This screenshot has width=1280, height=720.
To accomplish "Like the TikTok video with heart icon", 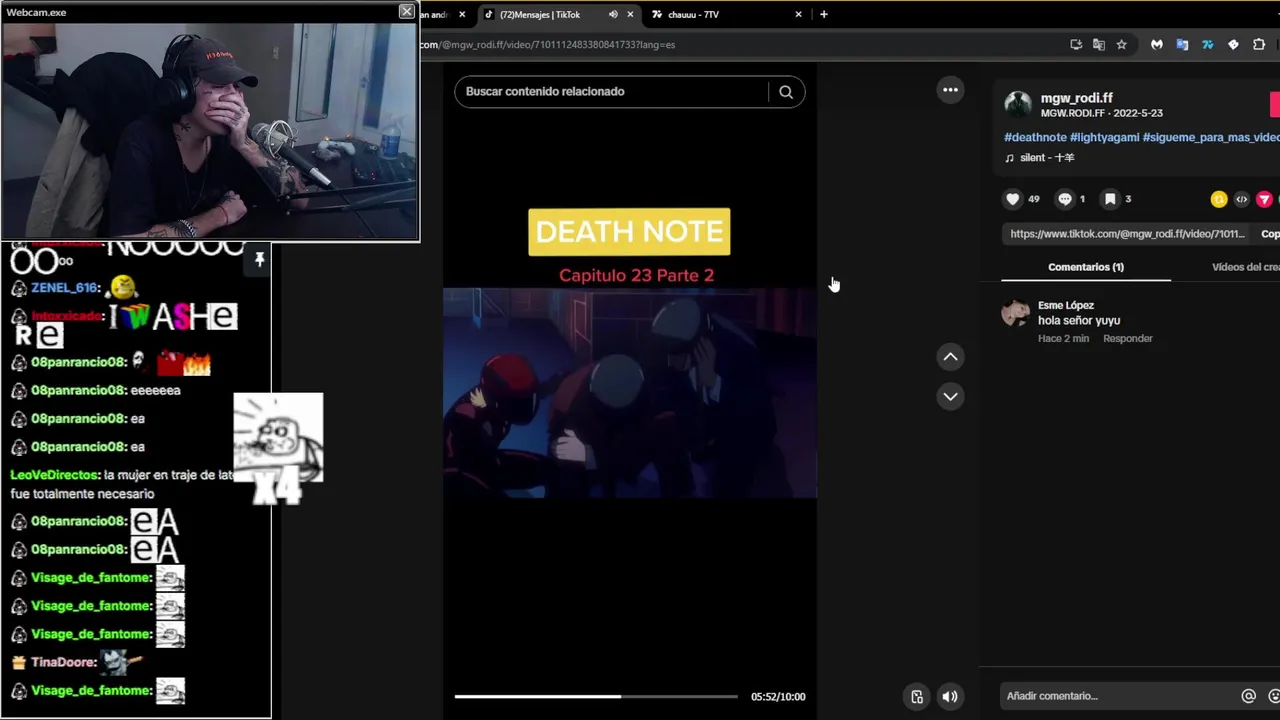I will [1012, 199].
